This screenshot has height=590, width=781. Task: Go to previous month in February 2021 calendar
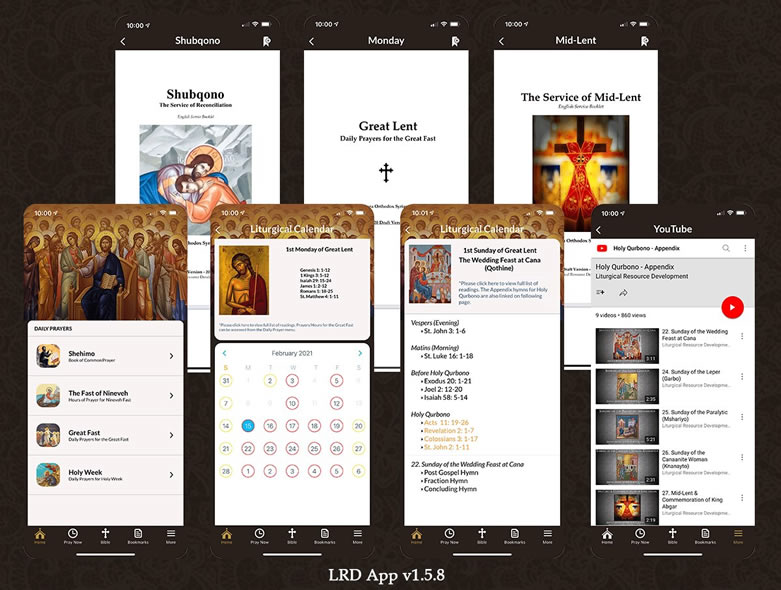coord(225,353)
